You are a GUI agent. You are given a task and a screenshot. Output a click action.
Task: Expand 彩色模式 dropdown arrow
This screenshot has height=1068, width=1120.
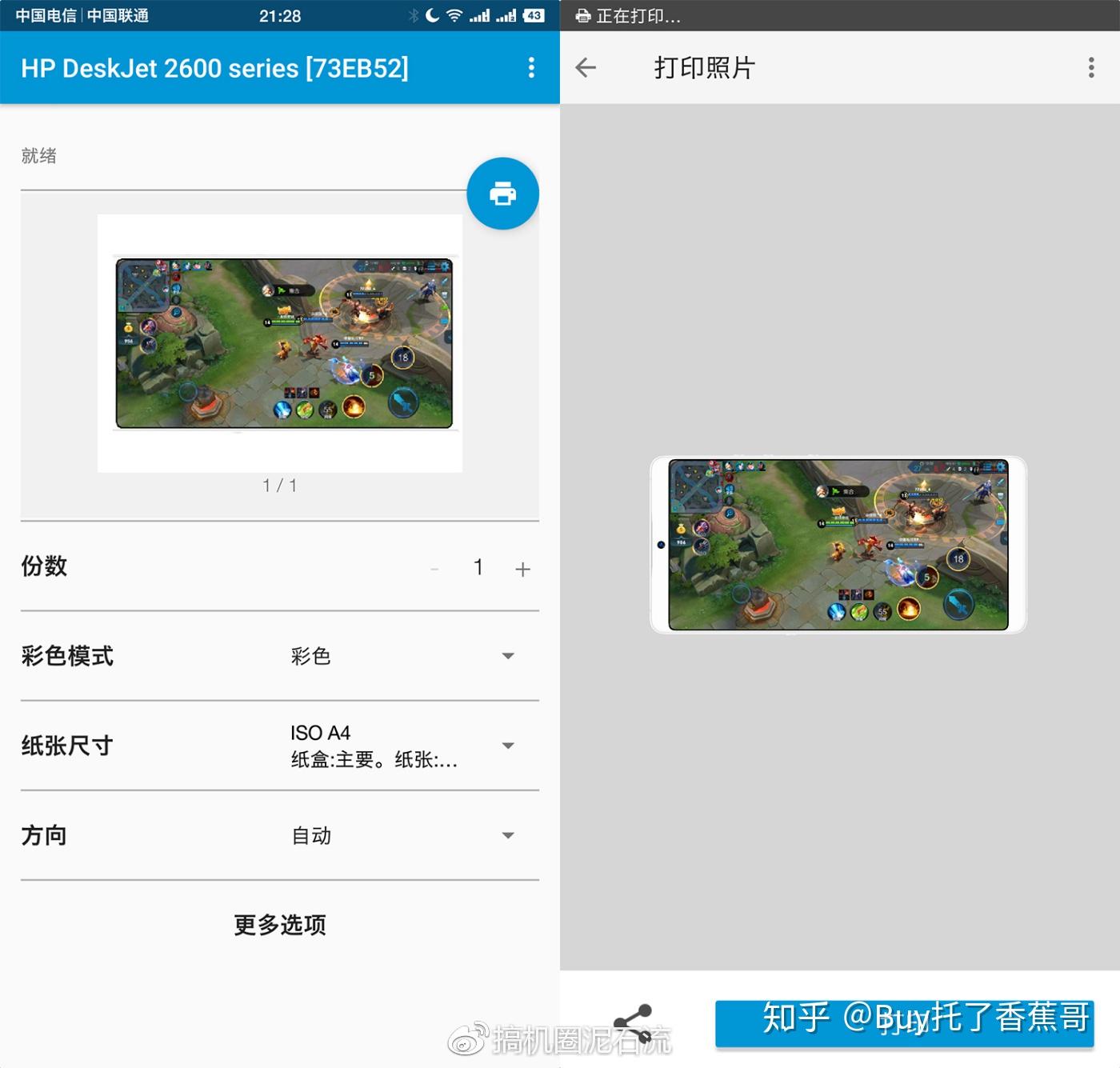(x=508, y=656)
